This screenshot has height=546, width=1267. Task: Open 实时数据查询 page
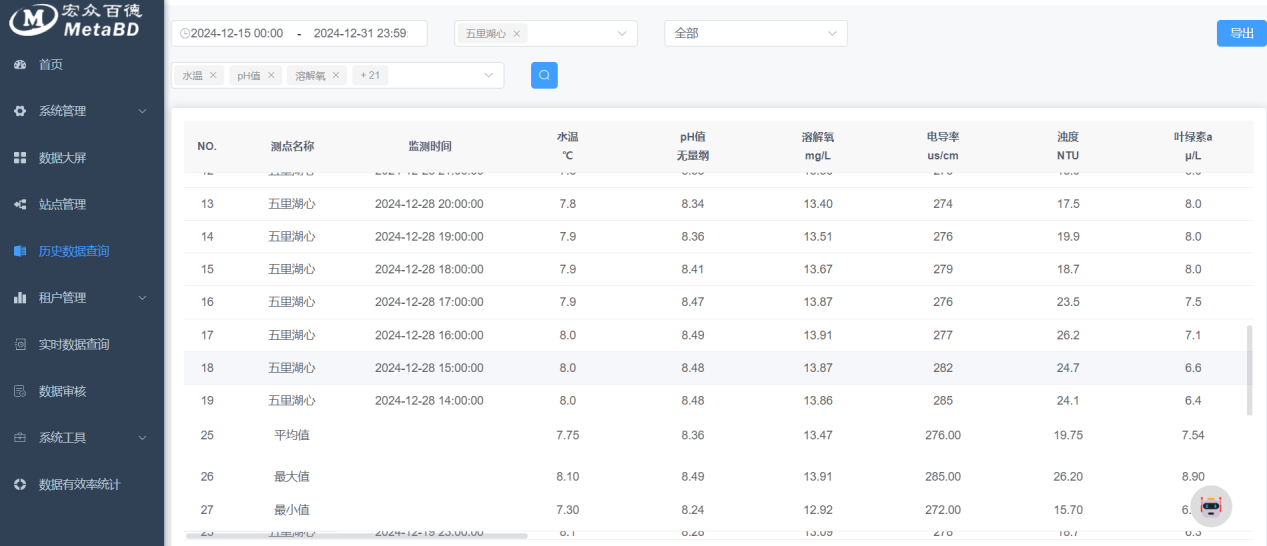click(x=74, y=344)
